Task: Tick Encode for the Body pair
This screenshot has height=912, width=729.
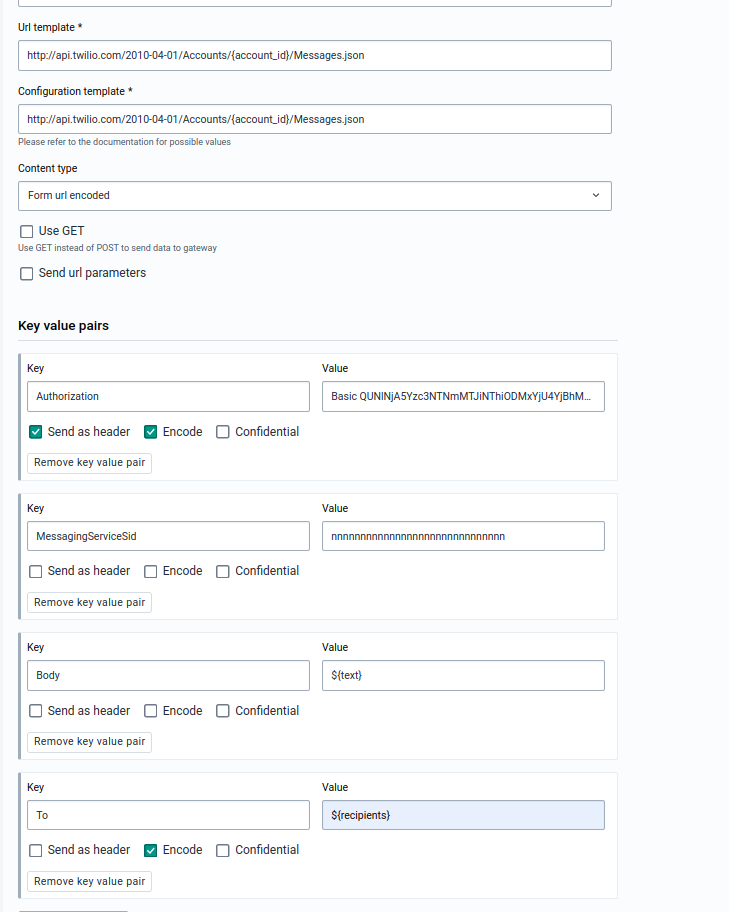Action: 151,711
